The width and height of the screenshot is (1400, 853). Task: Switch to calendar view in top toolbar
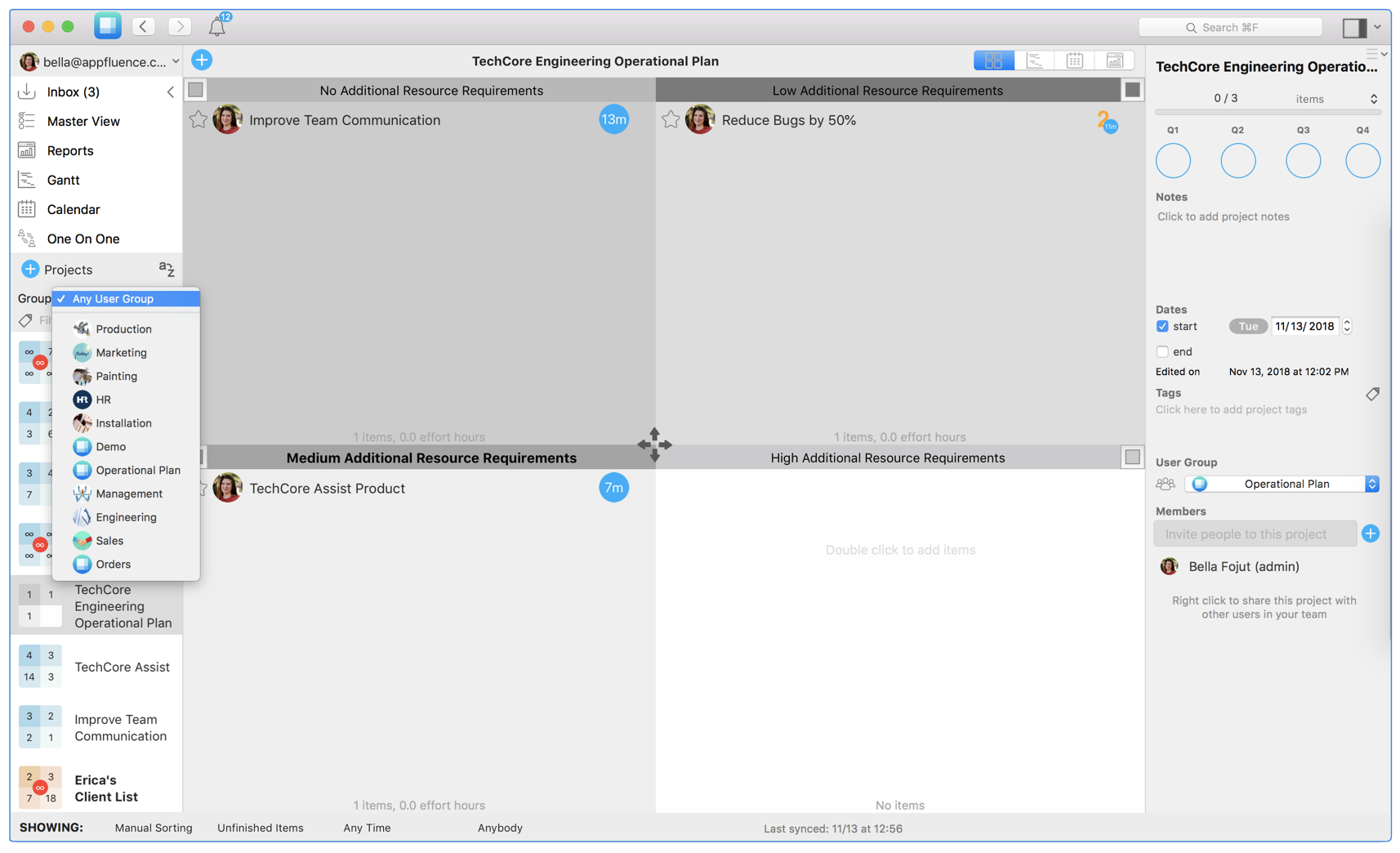coord(1074,60)
